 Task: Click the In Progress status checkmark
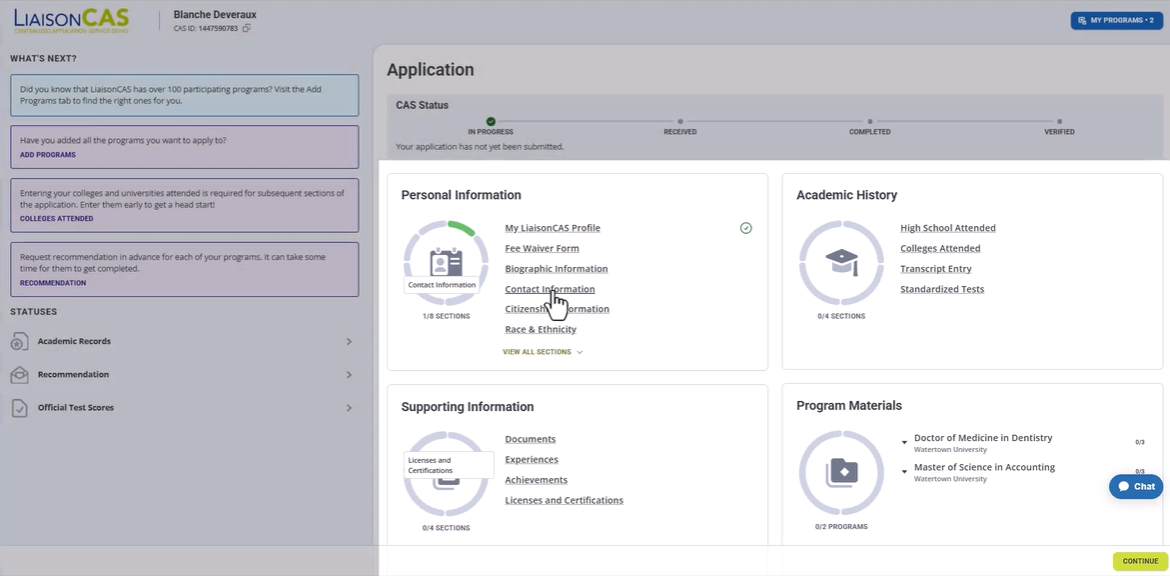coord(490,121)
